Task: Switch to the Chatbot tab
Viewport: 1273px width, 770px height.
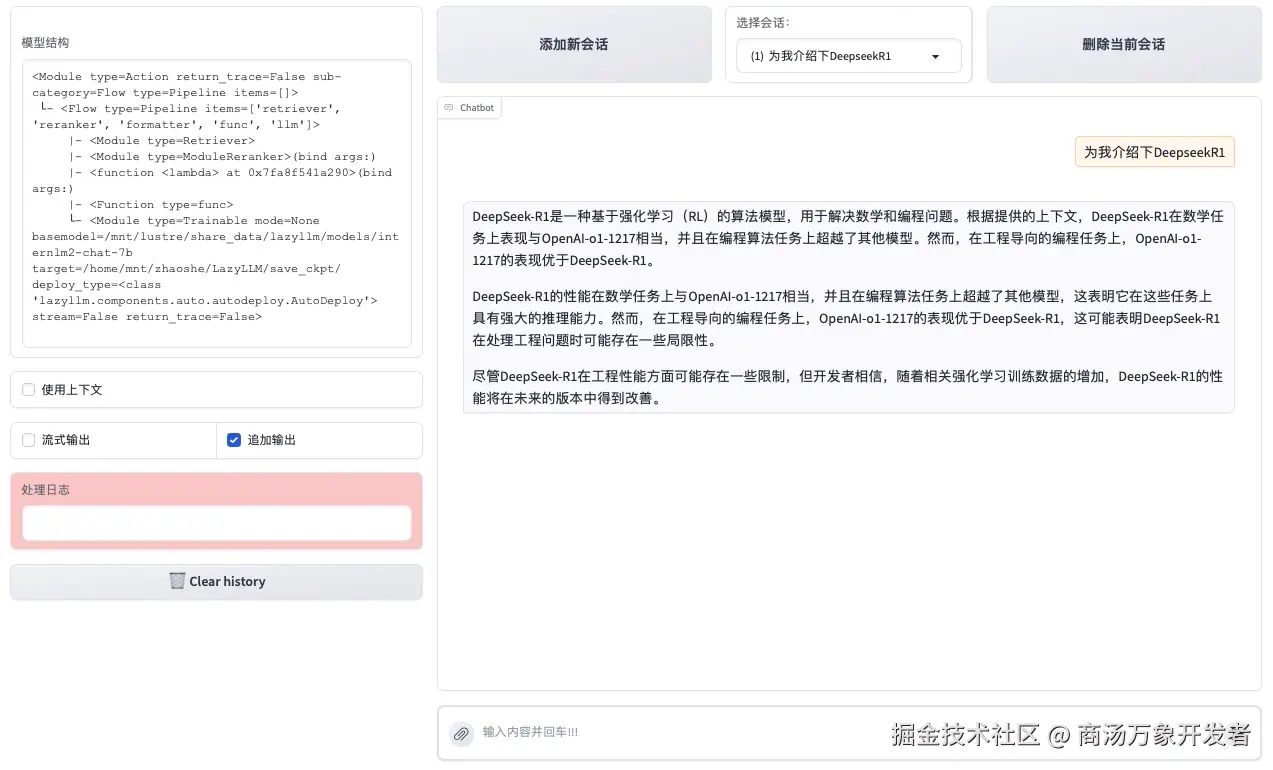Action: [470, 107]
